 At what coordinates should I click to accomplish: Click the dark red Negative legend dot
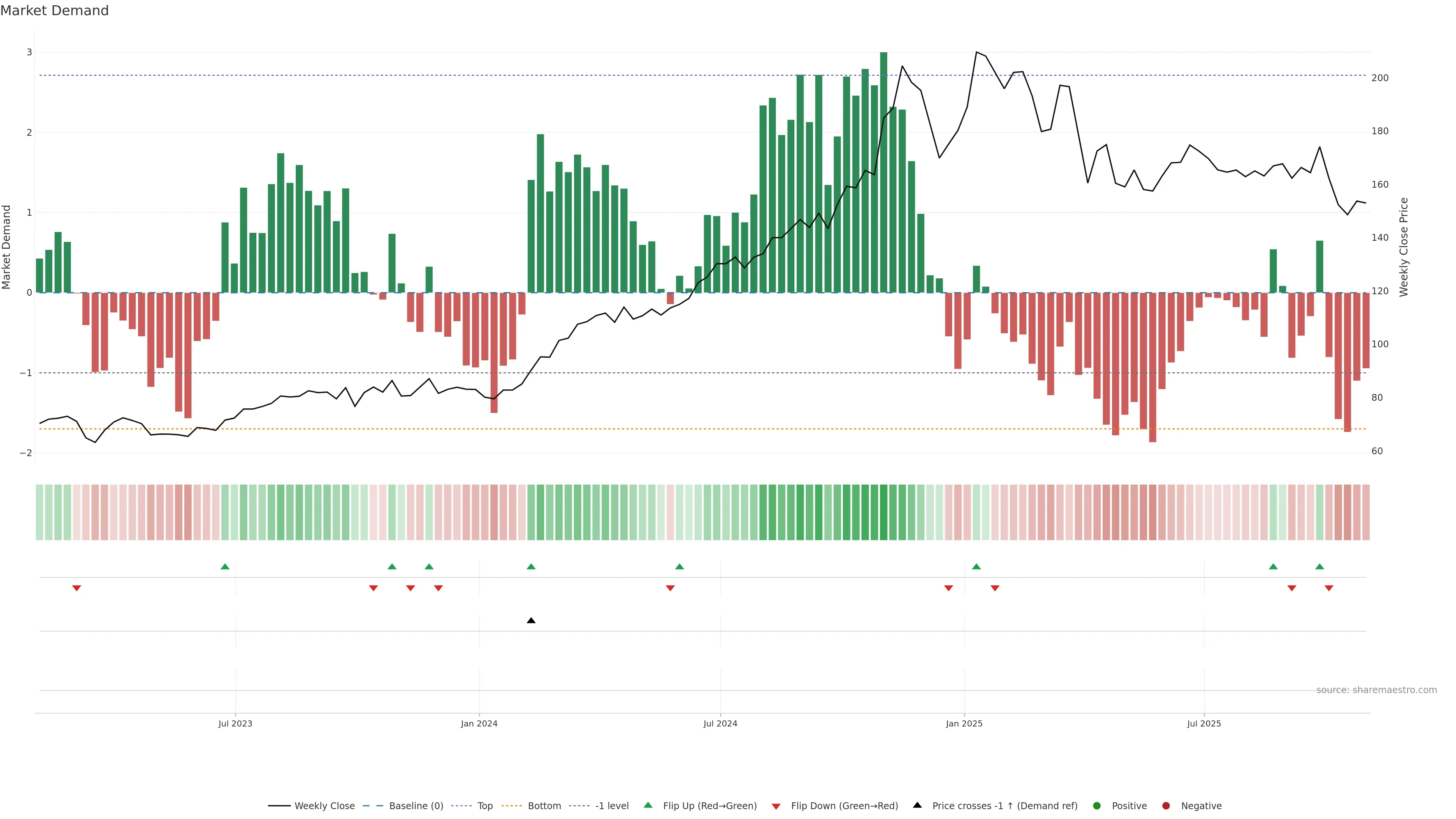tap(1166, 805)
